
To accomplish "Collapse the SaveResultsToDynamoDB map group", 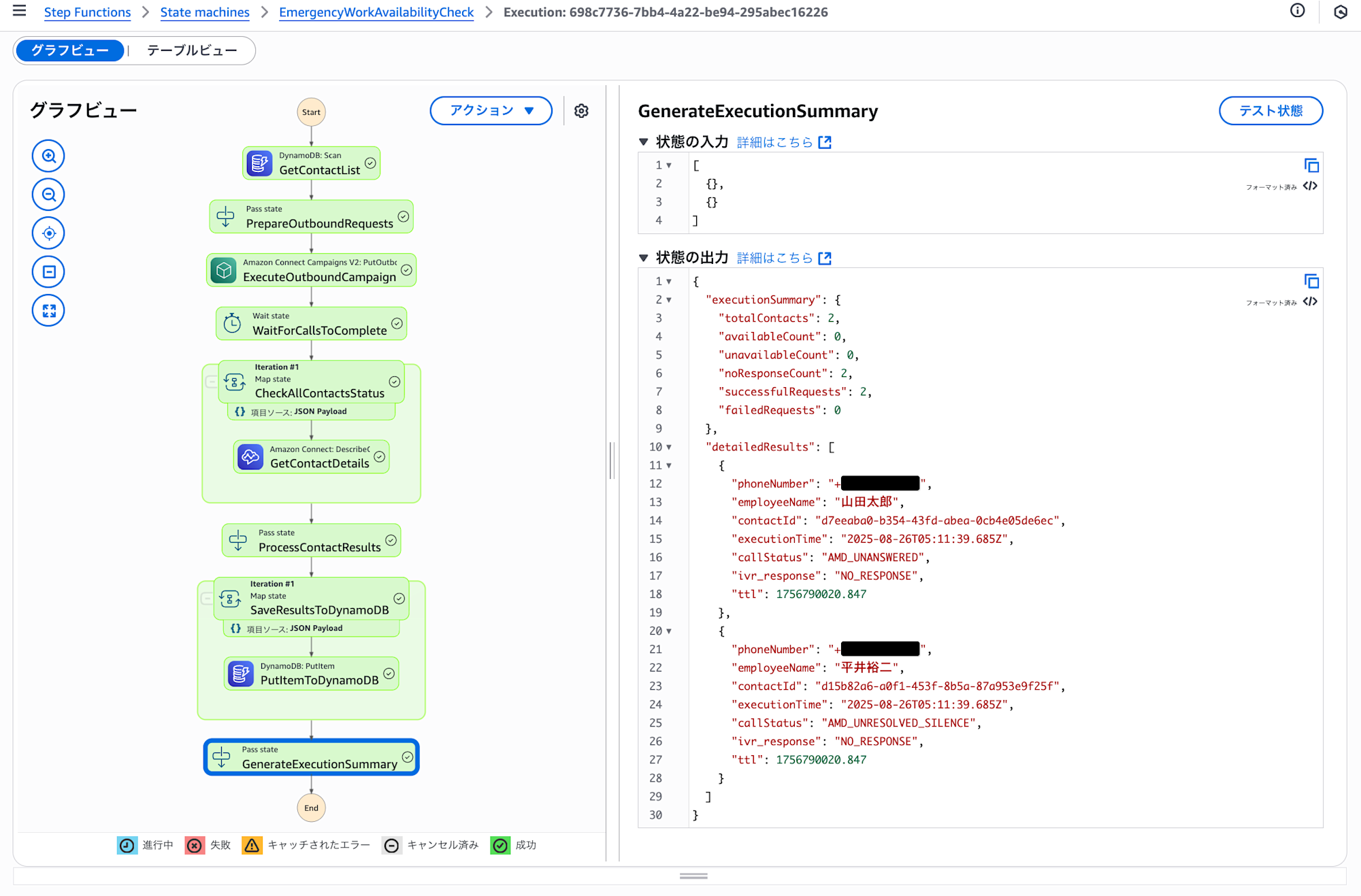I will click(x=206, y=599).
